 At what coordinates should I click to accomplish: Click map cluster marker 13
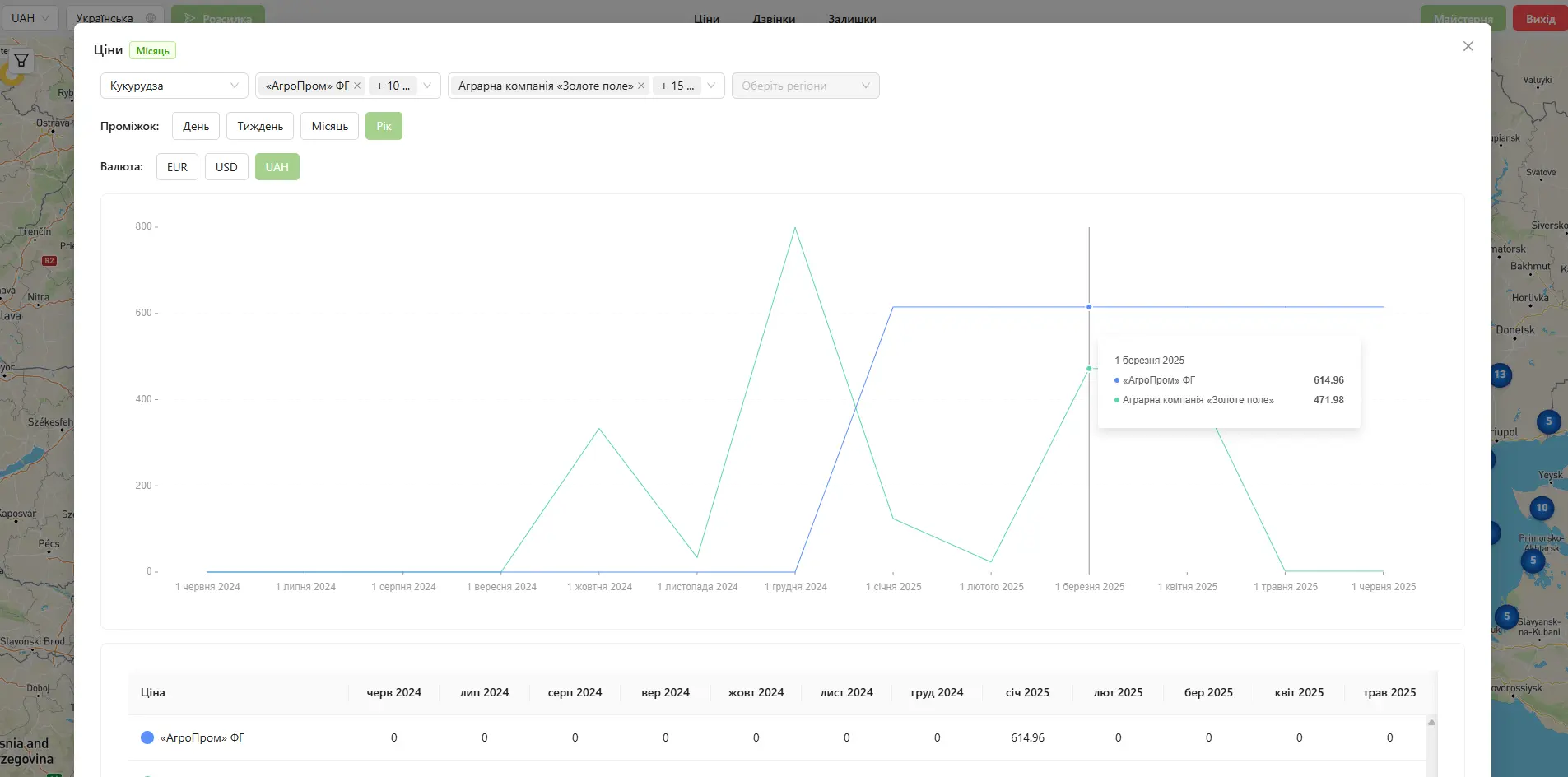point(1500,375)
